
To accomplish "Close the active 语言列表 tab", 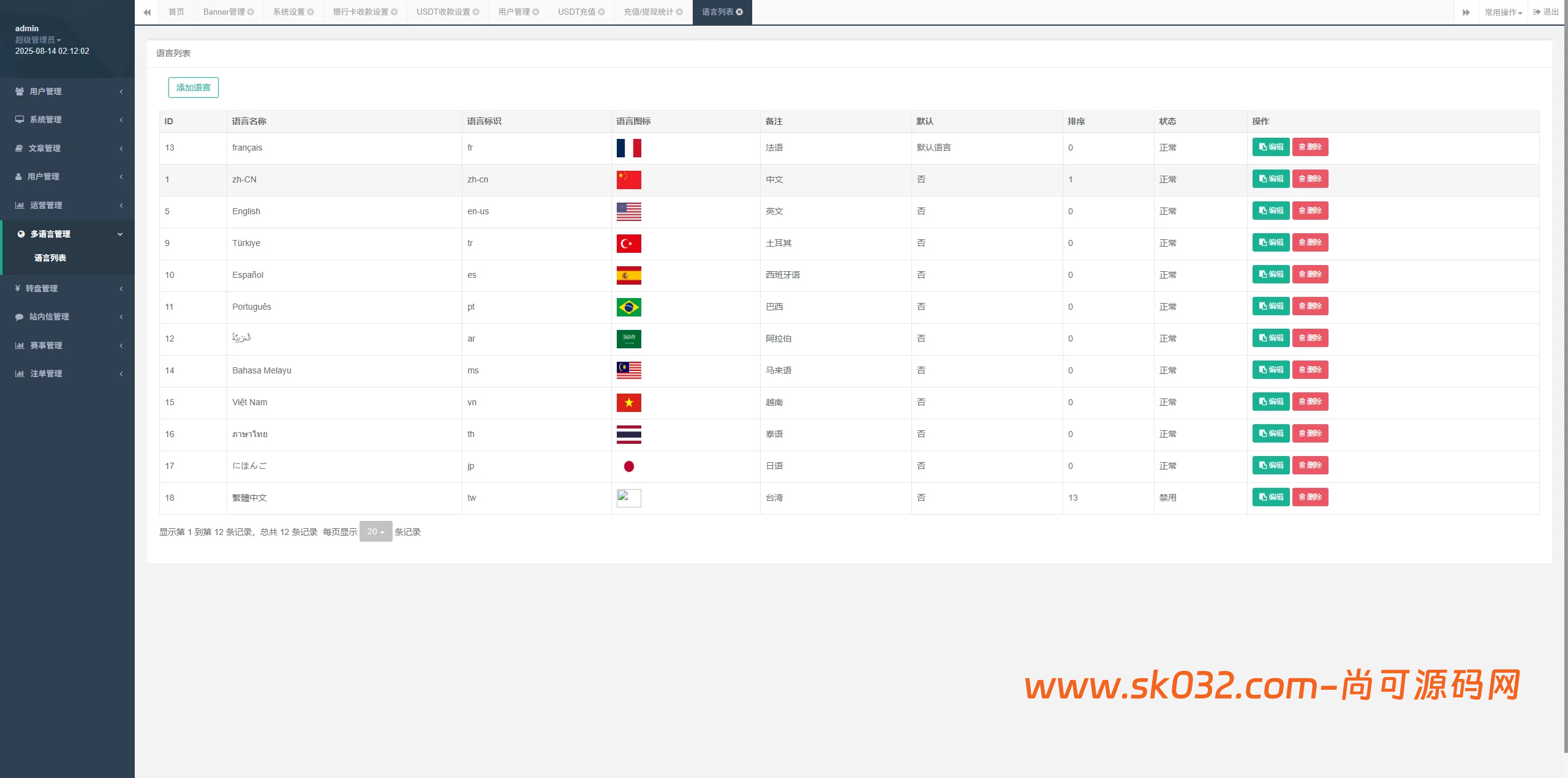I will [x=739, y=12].
